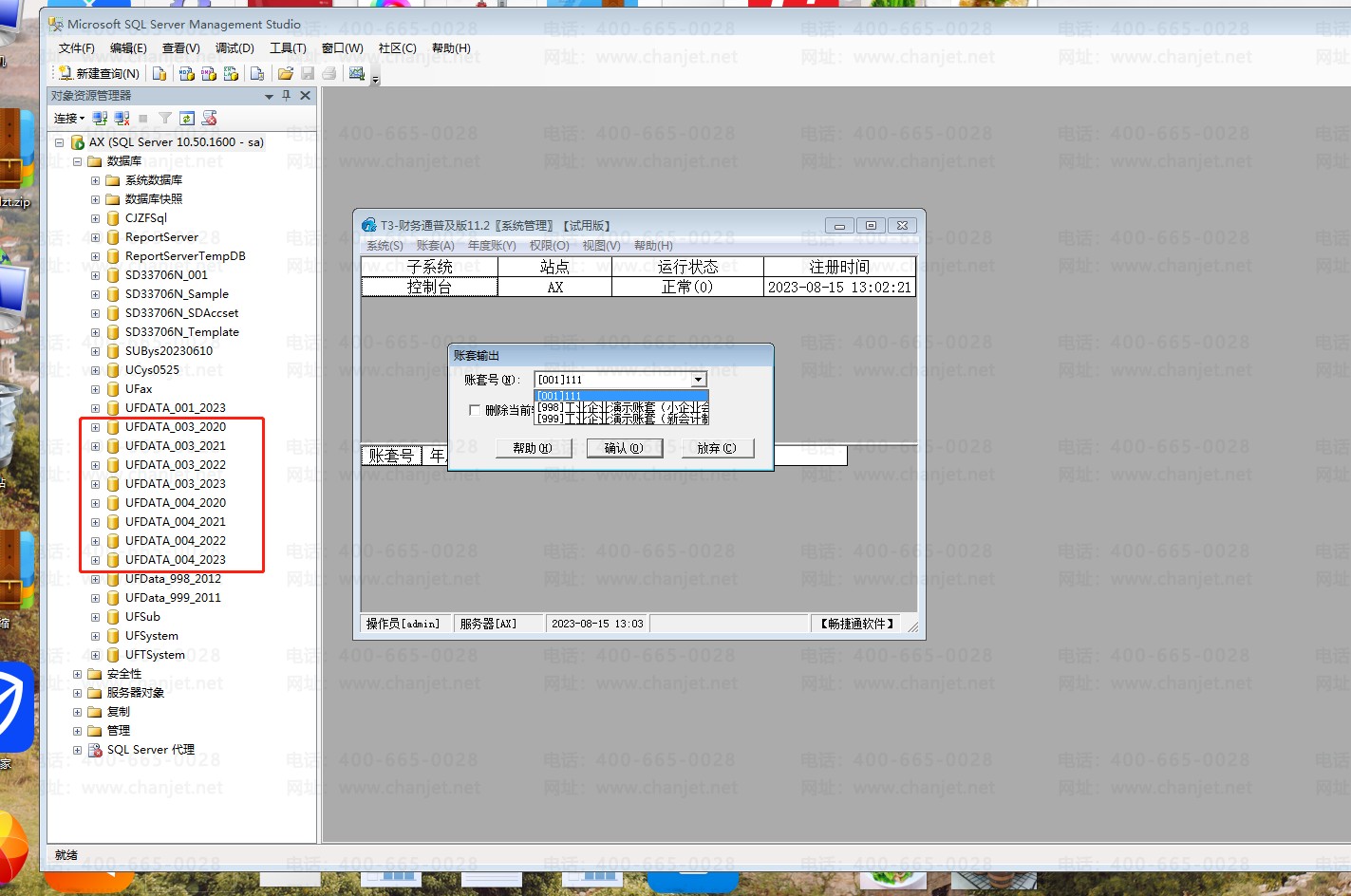Click the 新建查询(N) toolbar button
Image resolution: width=1351 pixels, height=896 pixels.
(98, 73)
